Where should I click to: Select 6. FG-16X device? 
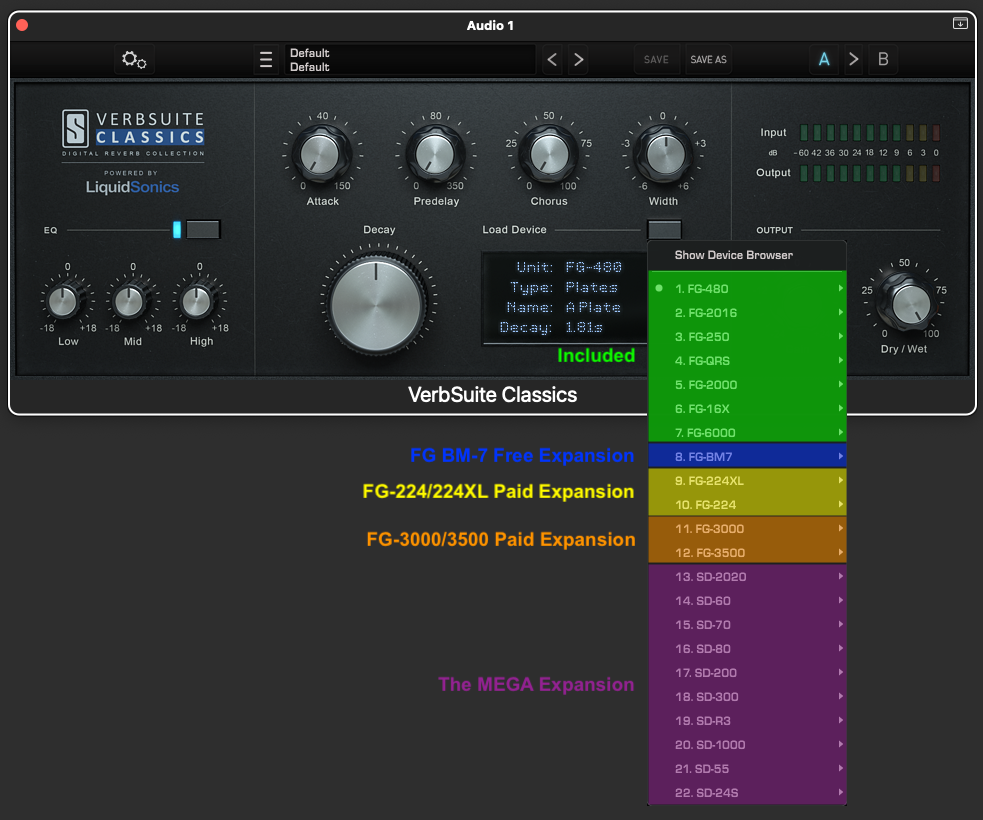click(747, 409)
